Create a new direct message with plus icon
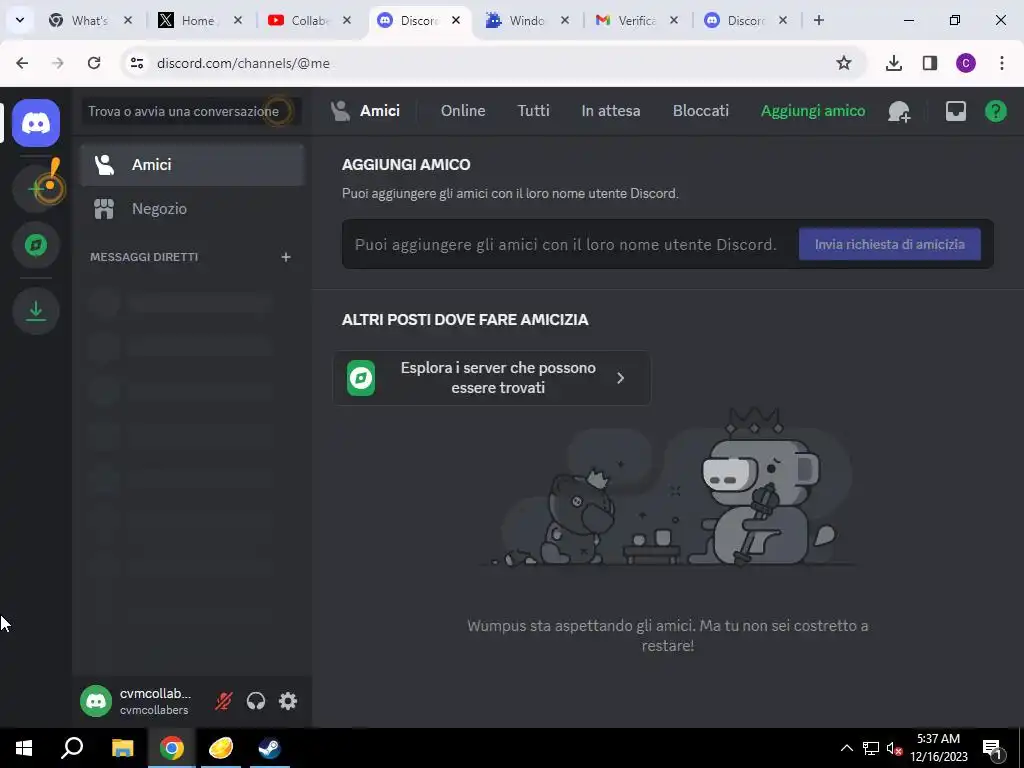Screen dimensions: 1024x768 point(285,257)
